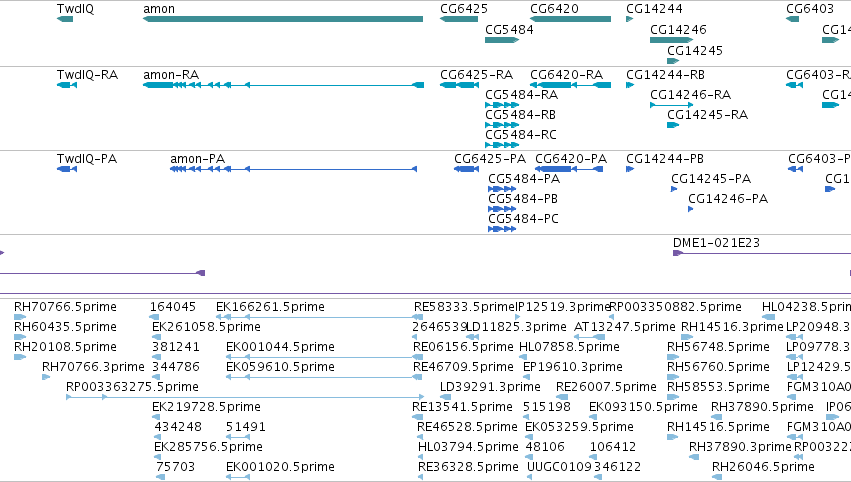The height and width of the screenshot is (482, 851).
Task: Click the EK166261.5prime EST feature line
Action: (x=319, y=317)
